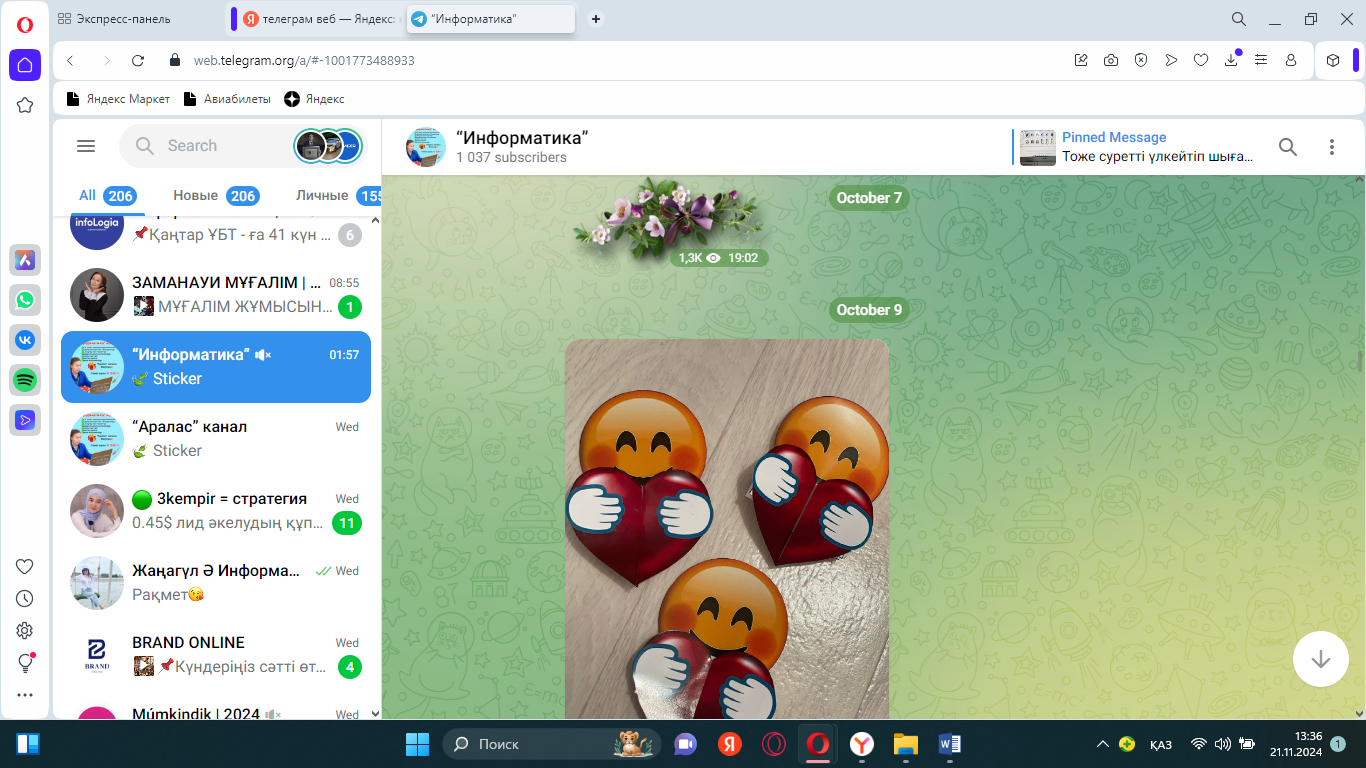
Task: Open the Windows Start menu
Action: (416, 744)
